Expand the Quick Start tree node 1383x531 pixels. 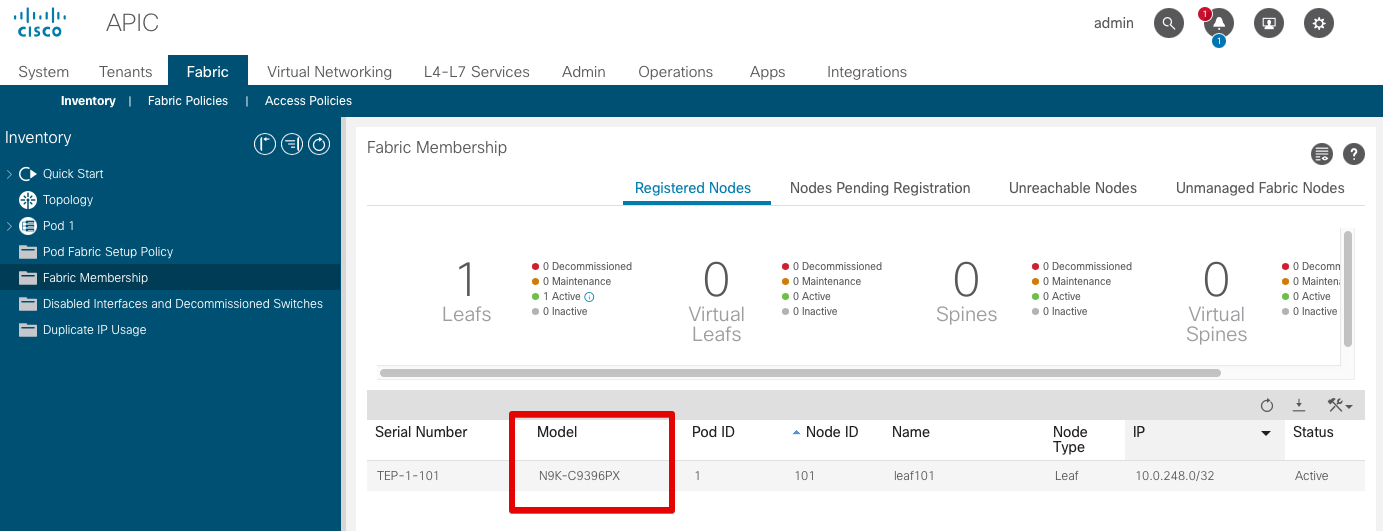pos(9,174)
